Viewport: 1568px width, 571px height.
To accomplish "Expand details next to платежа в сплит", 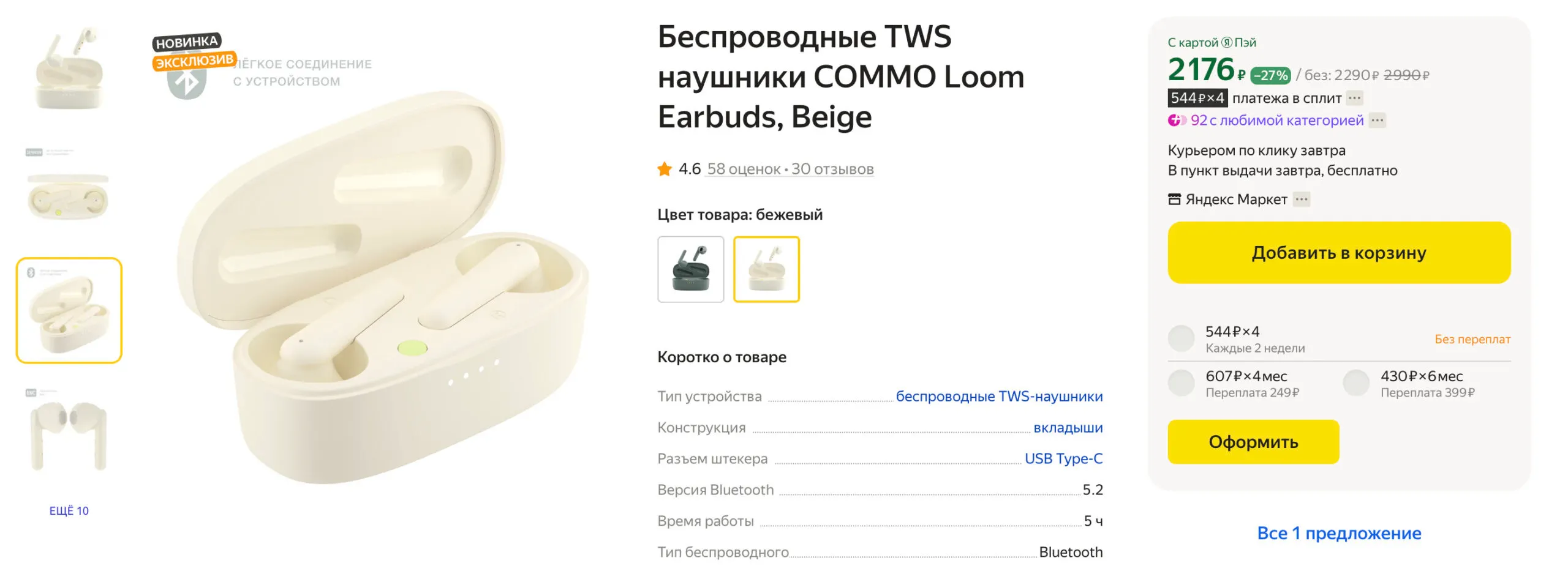I will [x=1354, y=98].
